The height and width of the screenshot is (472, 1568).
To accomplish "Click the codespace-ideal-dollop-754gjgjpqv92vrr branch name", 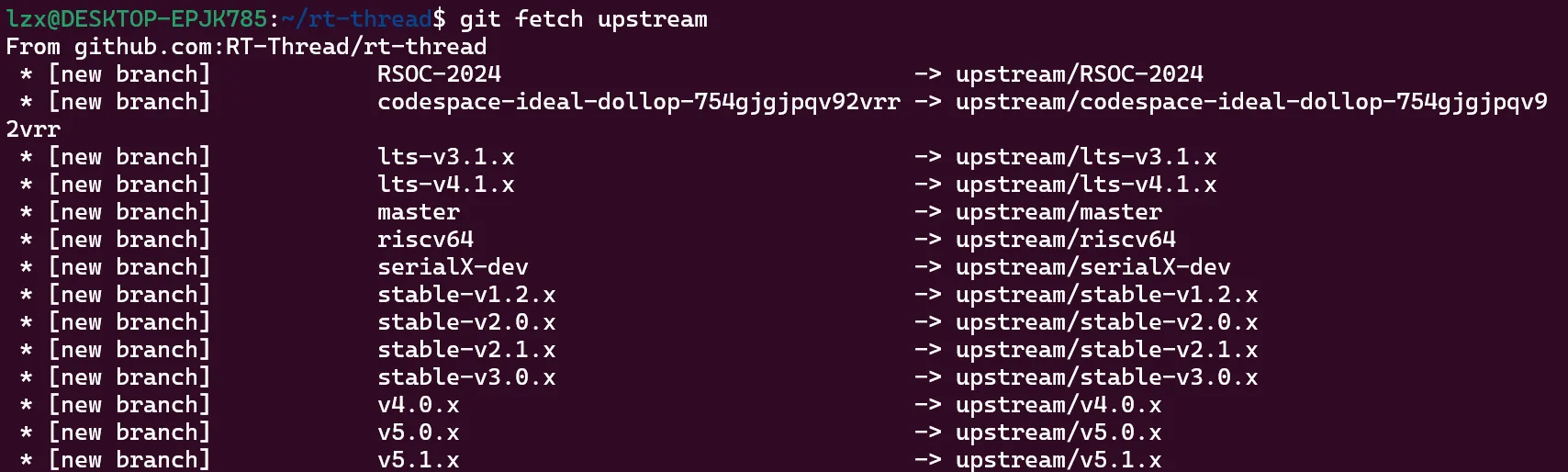I will pyautogui.click(x=638, y=102).
